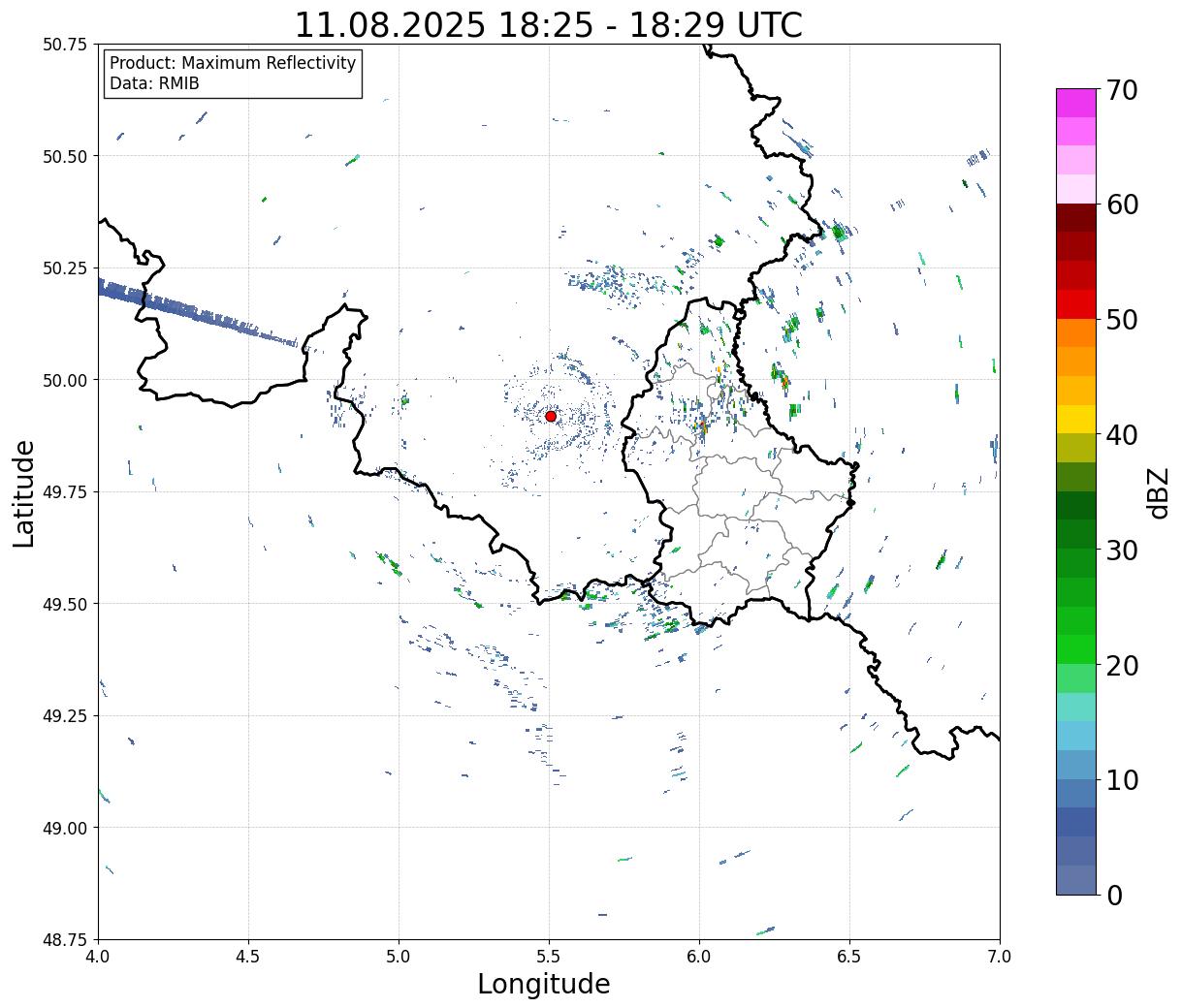The width and height of the screenshot is (1182, 1008).
Task: Click the colorbar tick label 30
Action: [1121, 550]
